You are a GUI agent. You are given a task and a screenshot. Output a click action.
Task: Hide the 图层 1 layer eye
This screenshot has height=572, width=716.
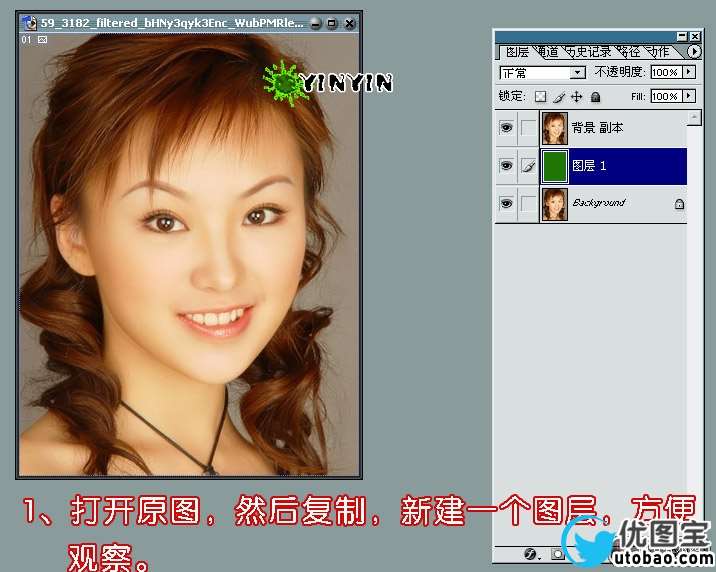tap(506, 165)
